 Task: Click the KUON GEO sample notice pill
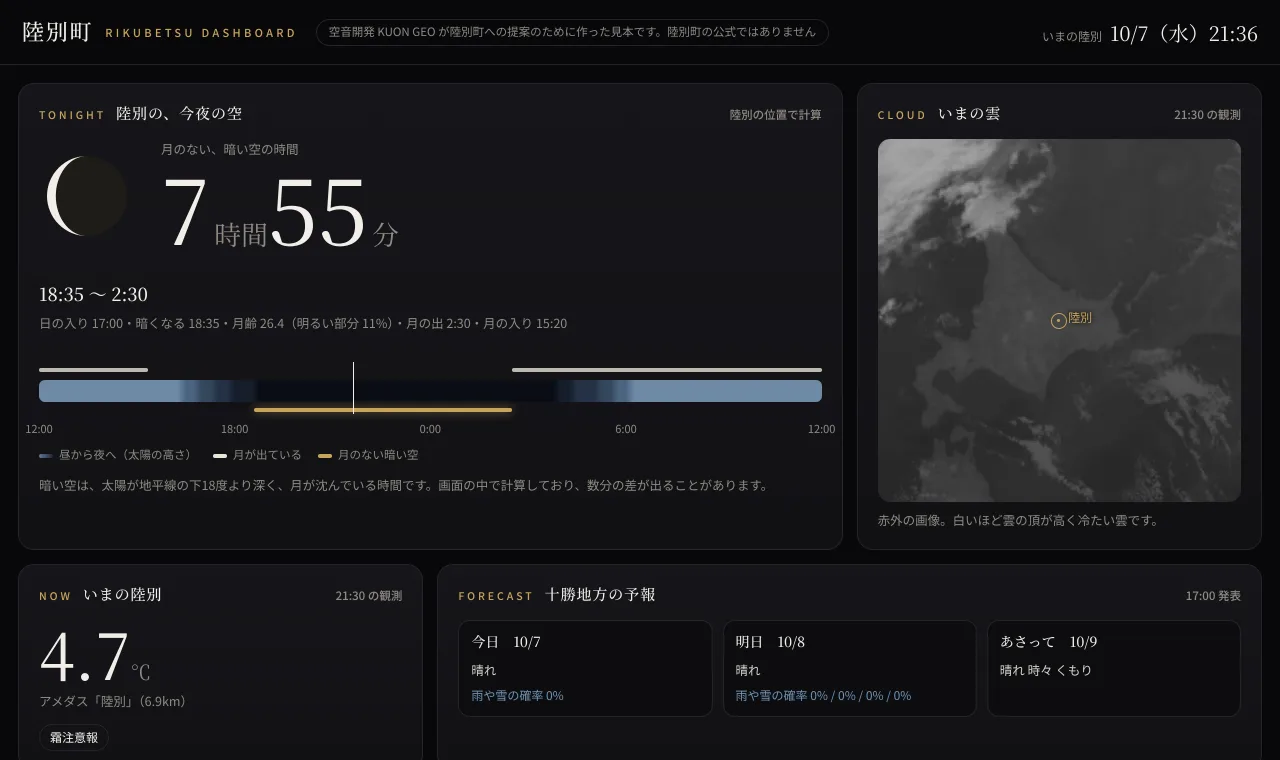572,32
